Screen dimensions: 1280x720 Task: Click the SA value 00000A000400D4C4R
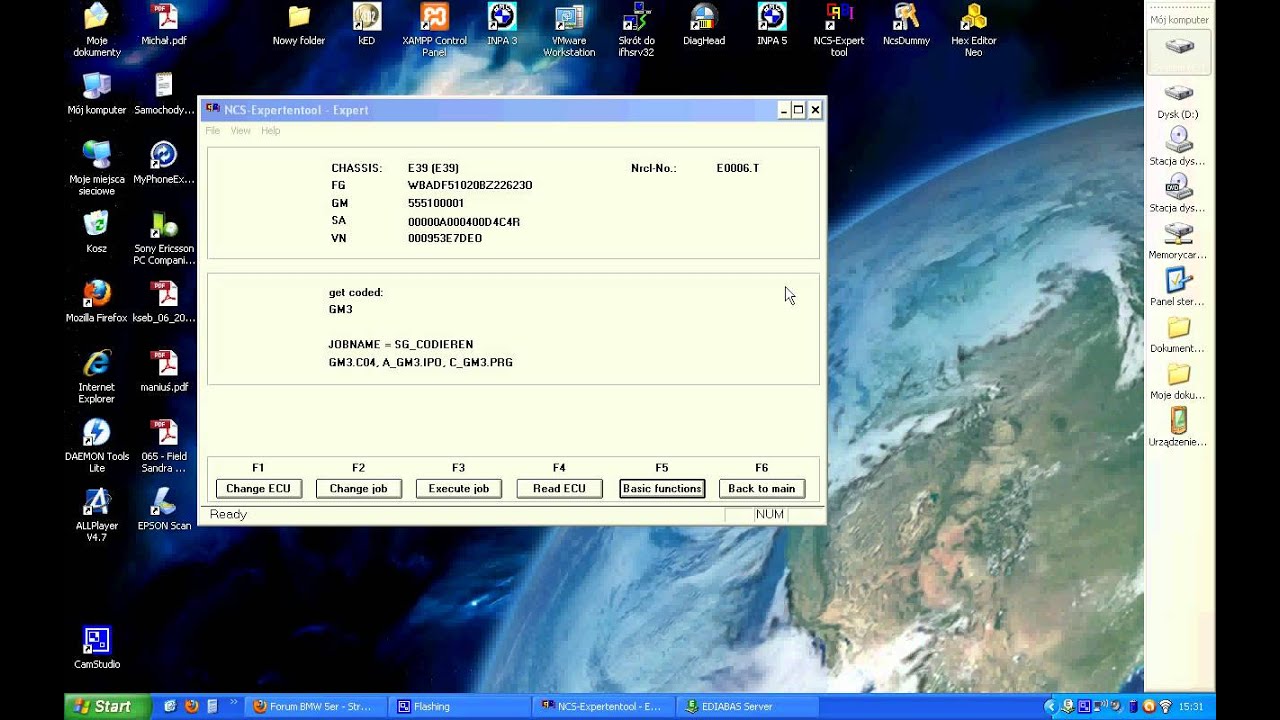coord(464,222)
